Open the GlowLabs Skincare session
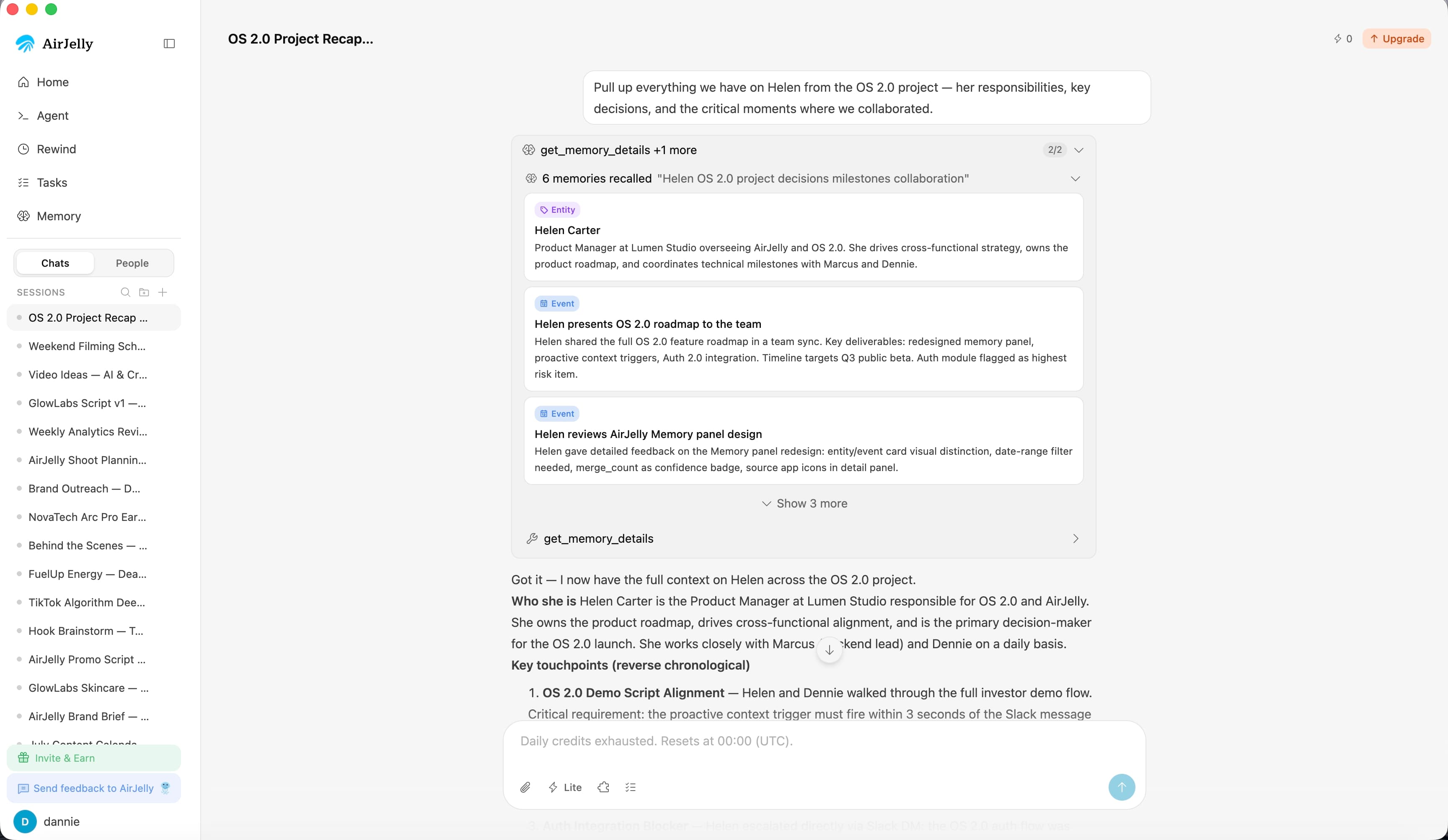 [94, 688]
